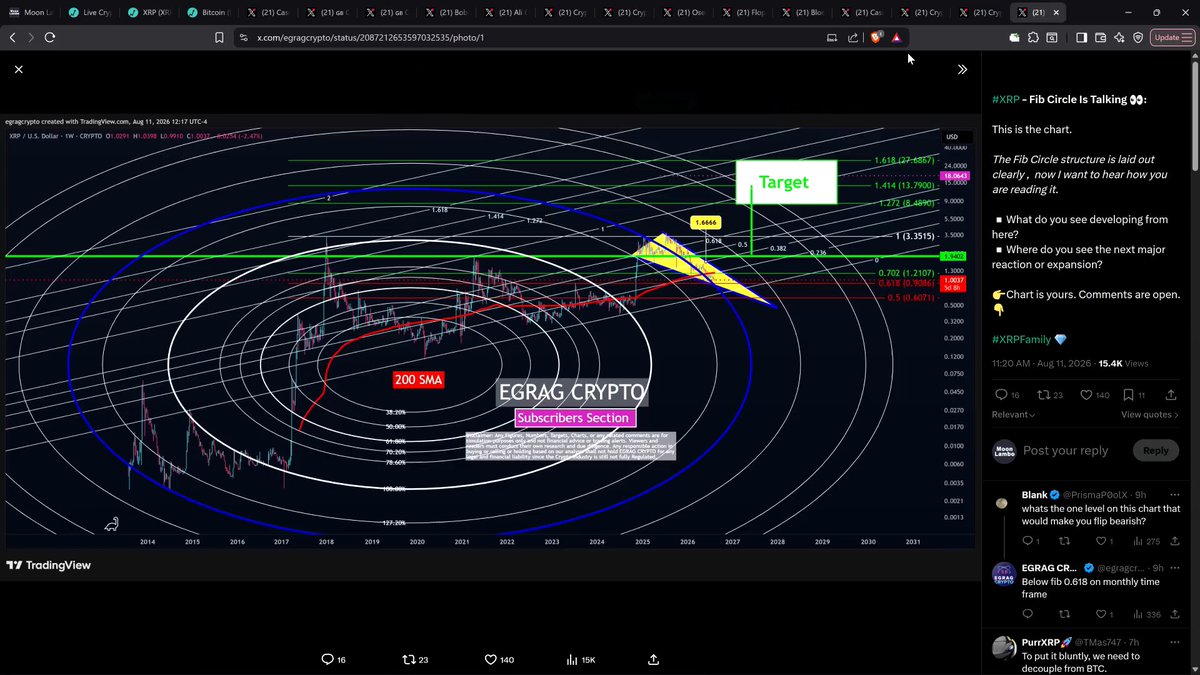Repost icon below the photo showing 23
Image resolution: width=1200 pixels, height=675 pixels.
coord(414,660)
